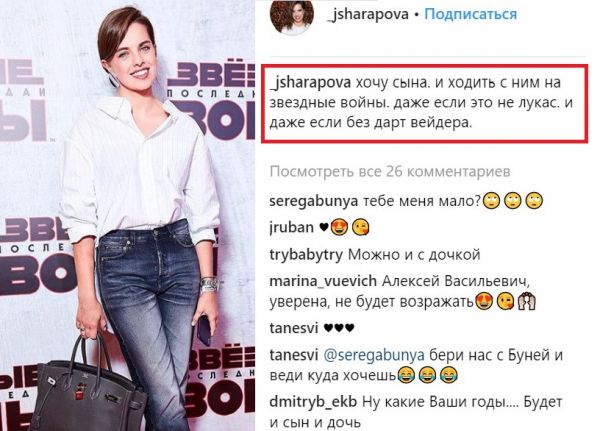Click the post photo of the woman in the white shirt
600x431 pixels.
[127, 216]
